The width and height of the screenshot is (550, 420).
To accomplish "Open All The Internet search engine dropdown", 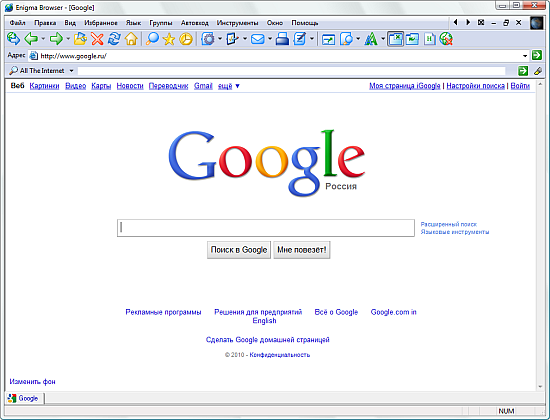I will [72, 71].
